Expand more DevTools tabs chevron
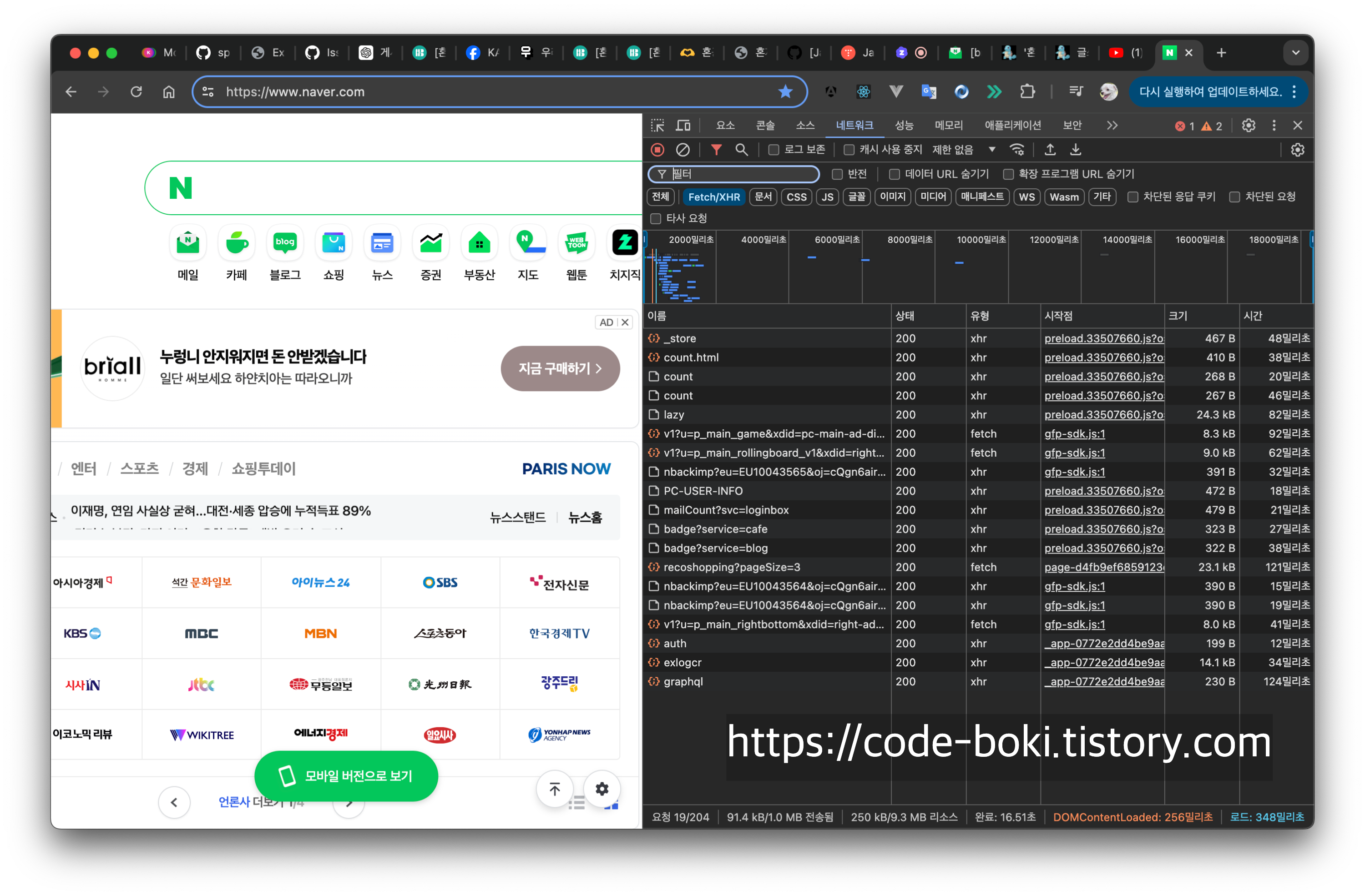1365x896 pixels. click(1112, 126)
